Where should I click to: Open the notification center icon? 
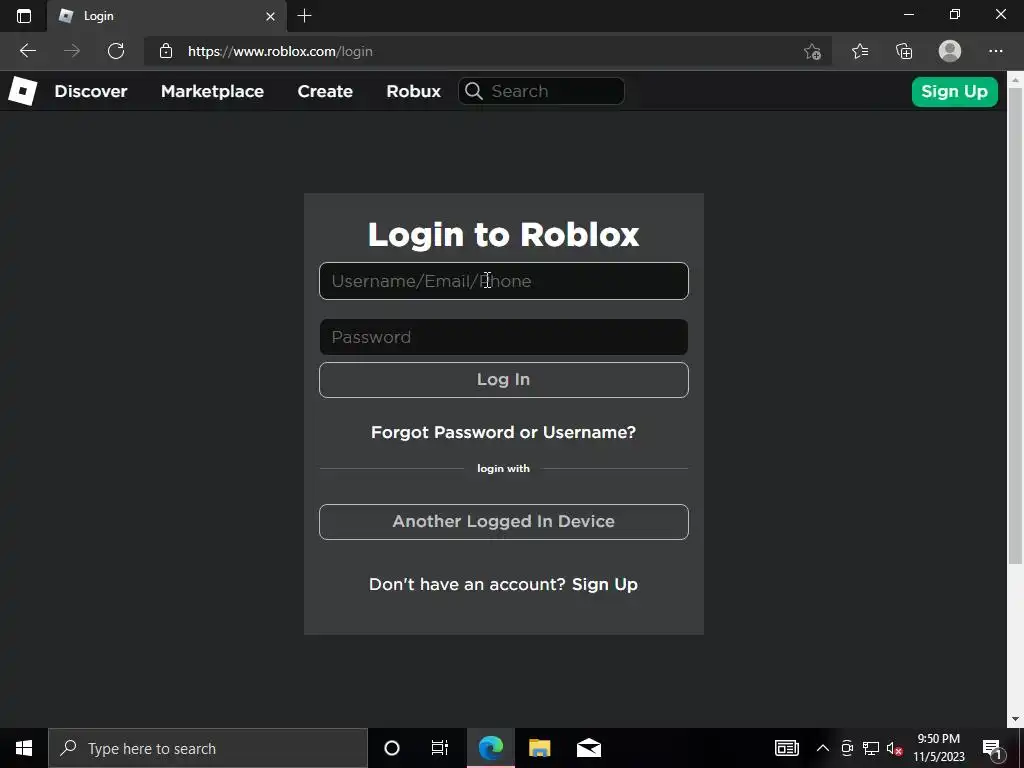tap(992, 748)
